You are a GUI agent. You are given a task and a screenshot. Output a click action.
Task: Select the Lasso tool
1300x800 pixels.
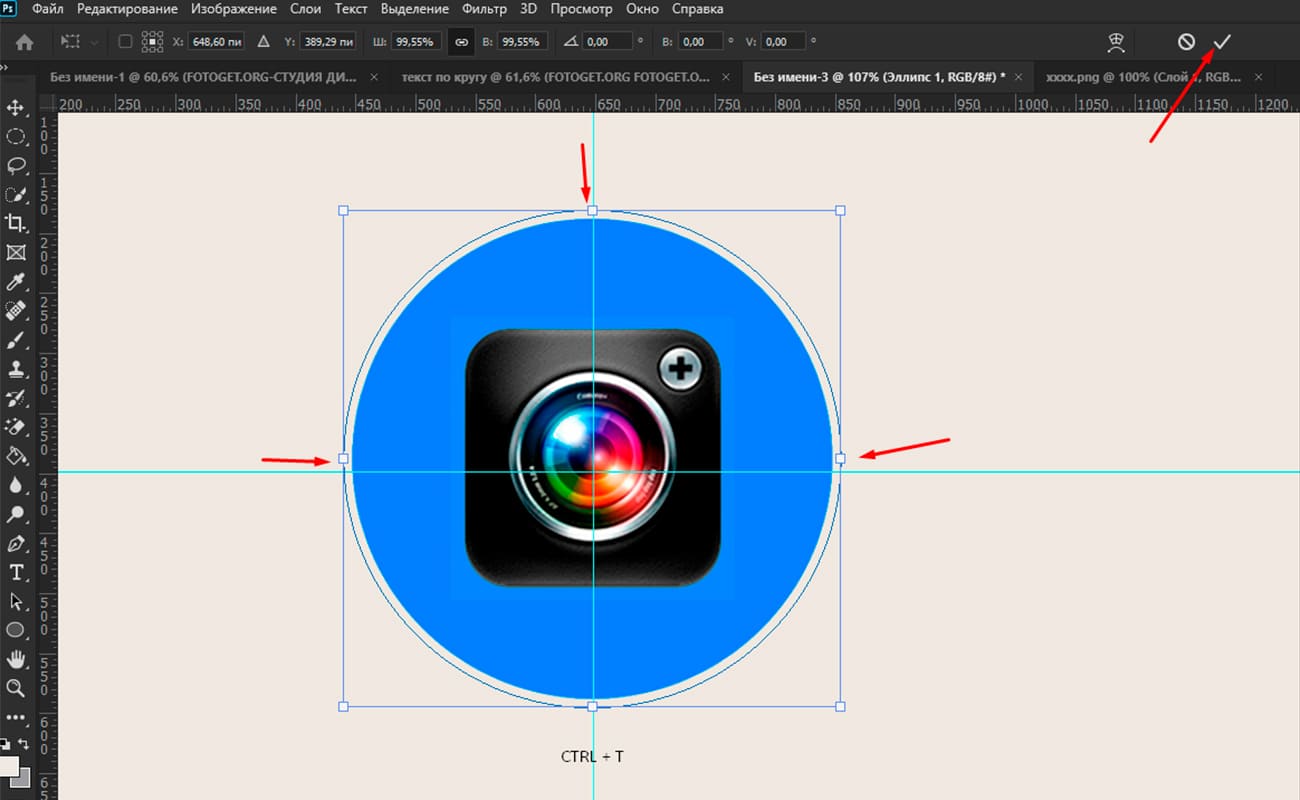[x=16, y=165]
